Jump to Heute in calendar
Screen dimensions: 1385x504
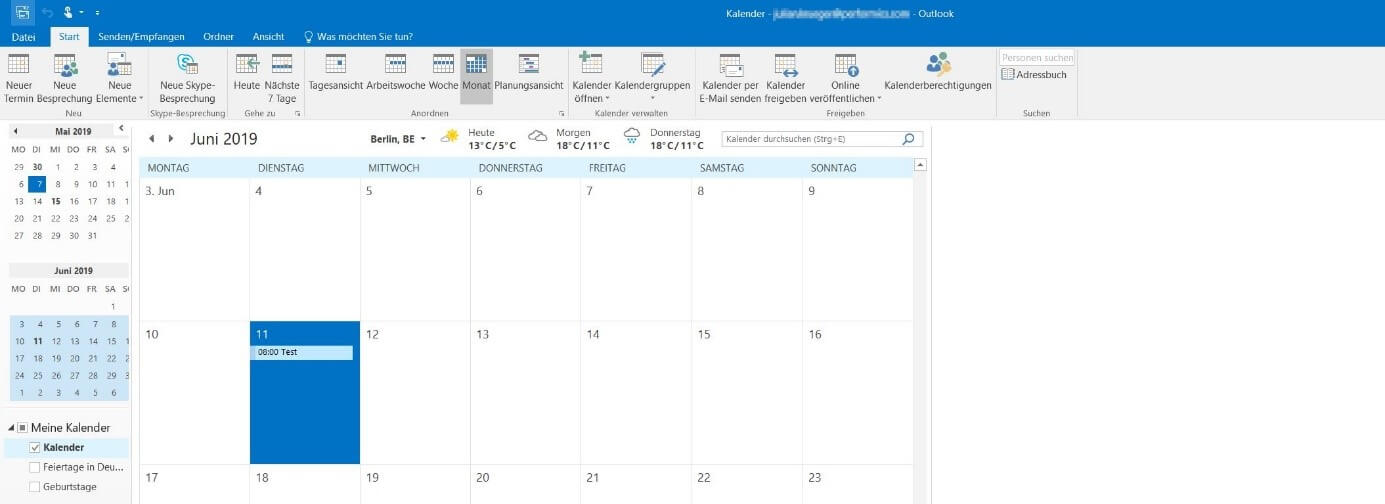(x=246, y=66)
